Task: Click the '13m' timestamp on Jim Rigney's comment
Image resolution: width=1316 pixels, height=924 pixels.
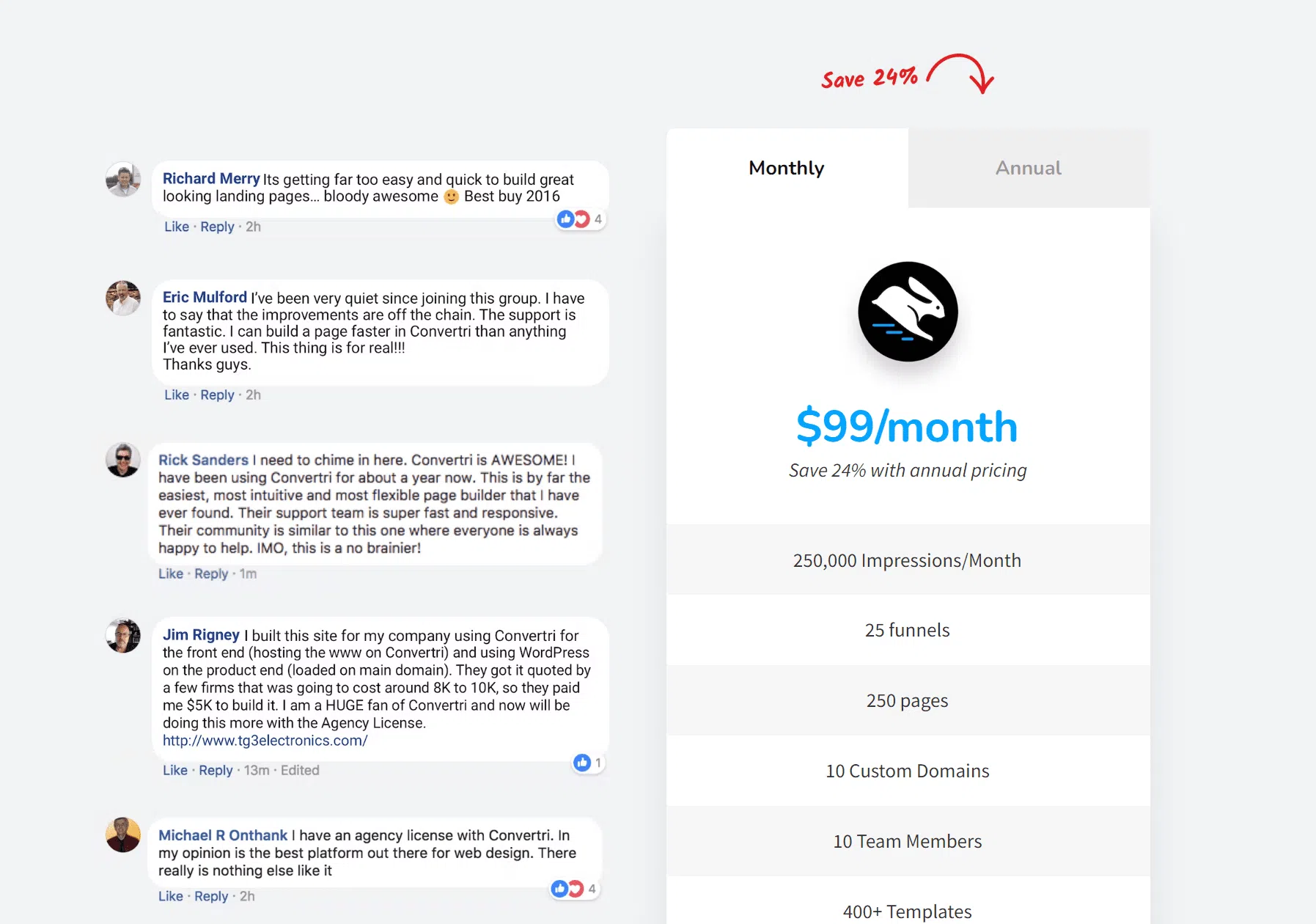Action: [x=257, y=770]
